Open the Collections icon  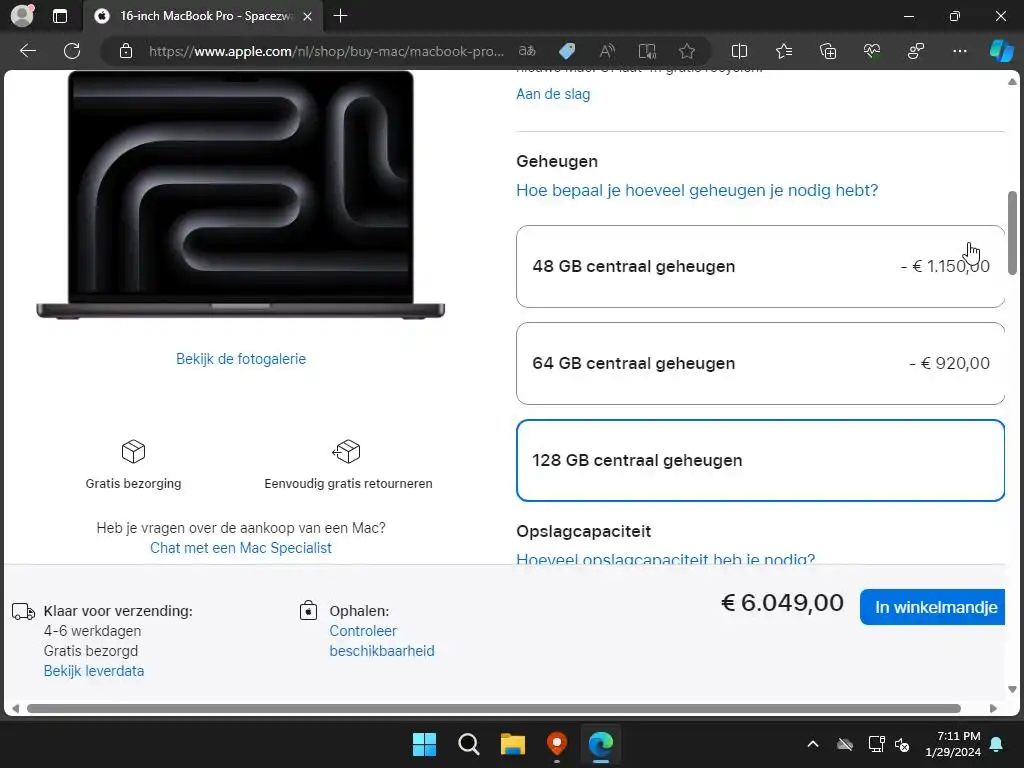[827, 51]
